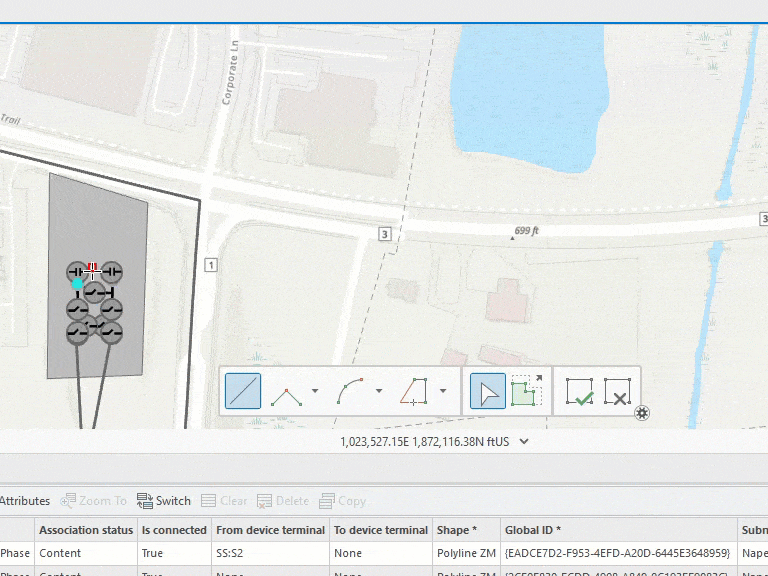The height and width of the screenshot is (576, 768).
Task: Click the Edit Vertices tool icon
Action: [x=527, y=390]
